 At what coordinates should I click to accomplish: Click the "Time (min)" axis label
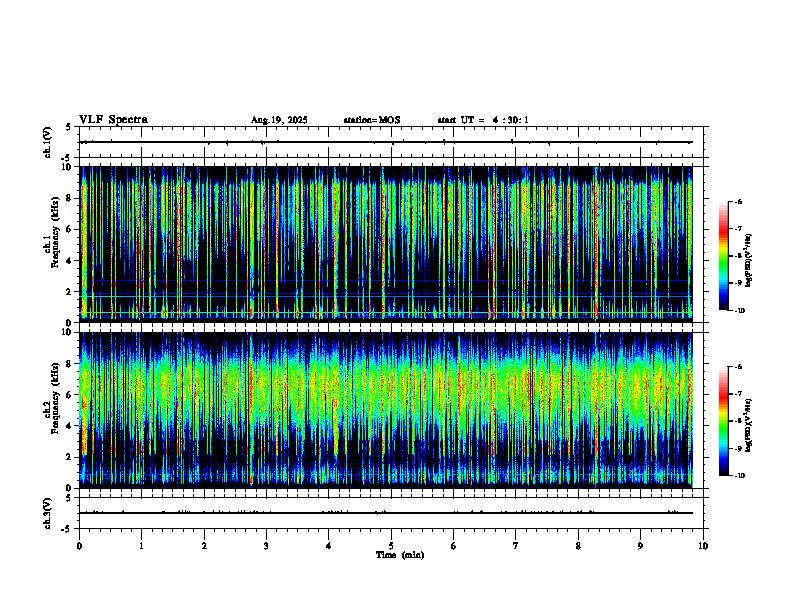point(400,555)
